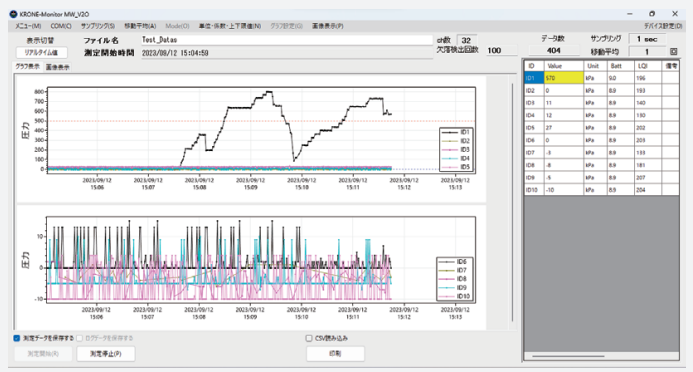The width and height of the screenshot is (693, 372).
Task: Click the vertical scrollbar beside the graphs
Action: pos(512,202)
